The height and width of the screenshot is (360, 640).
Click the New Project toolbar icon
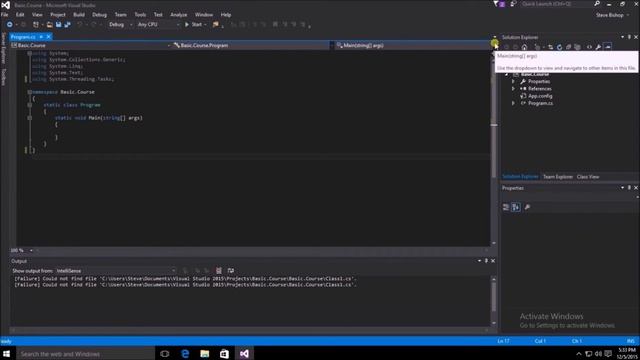point(36,24)
